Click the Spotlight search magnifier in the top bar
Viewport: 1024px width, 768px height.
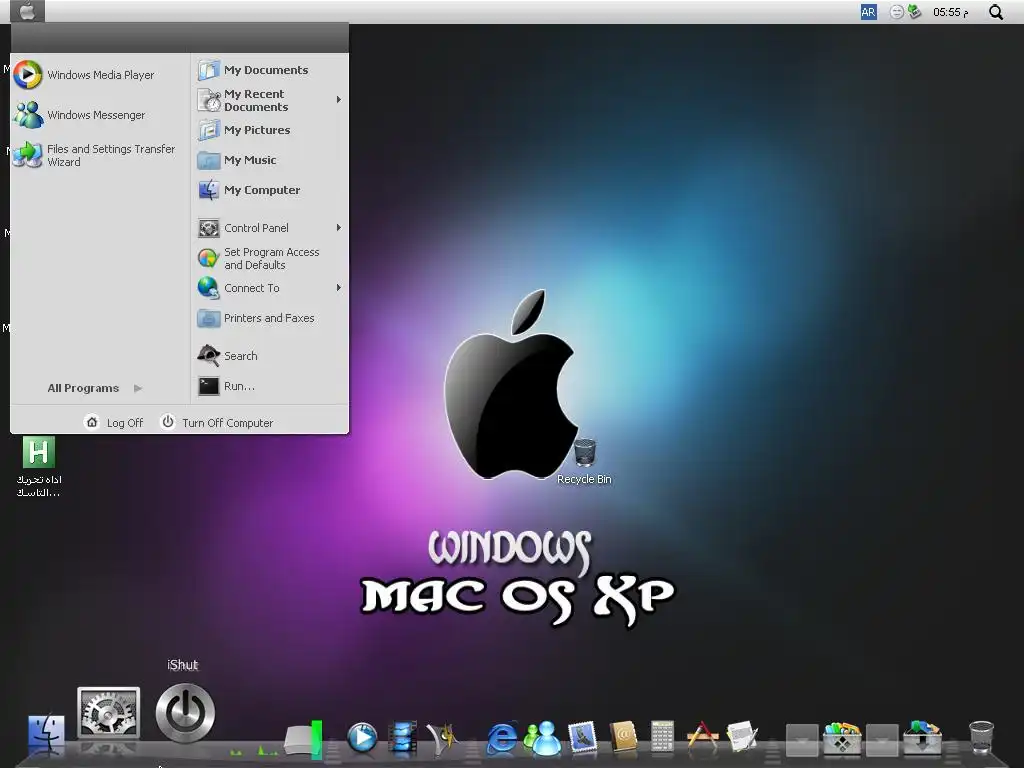(995, 12)
